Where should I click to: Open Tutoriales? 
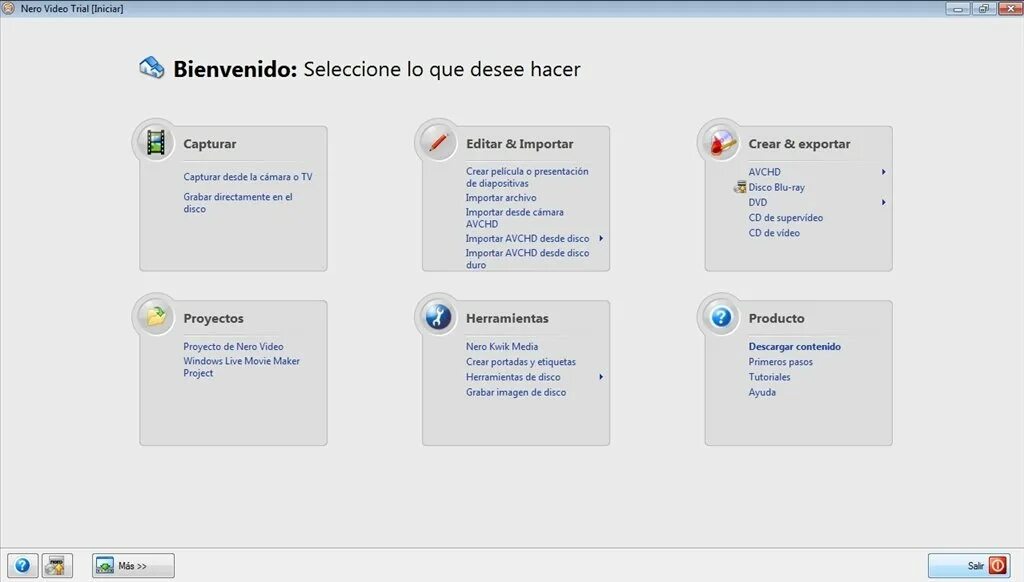point(769,377)
